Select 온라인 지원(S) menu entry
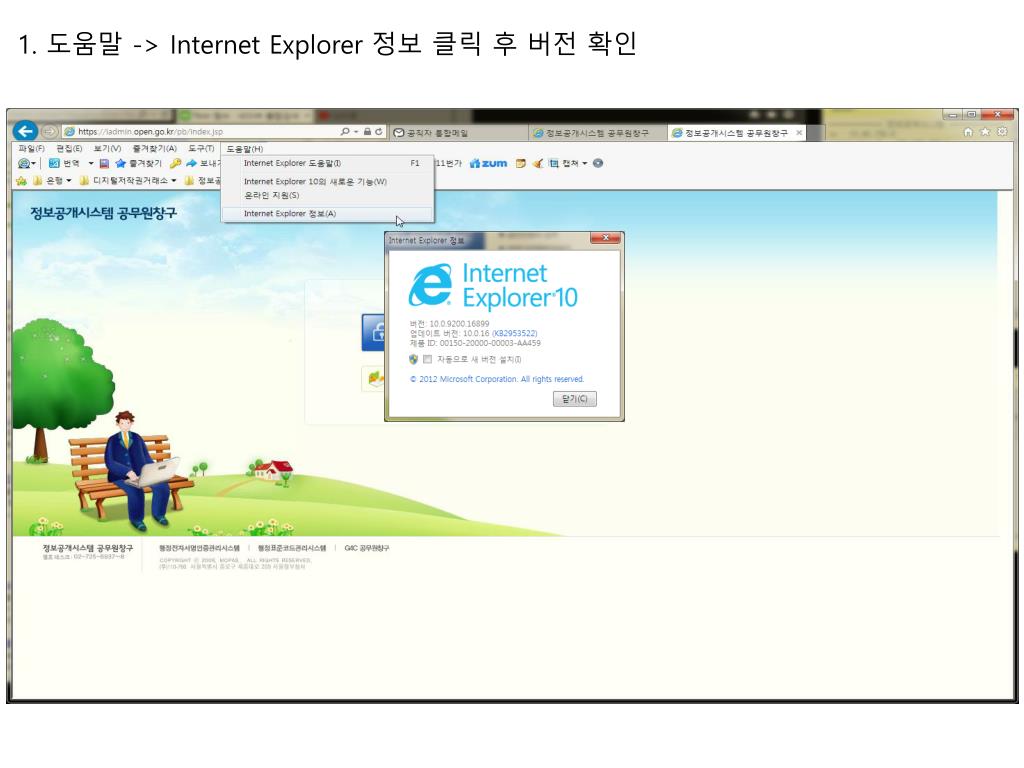 point(328,195)
